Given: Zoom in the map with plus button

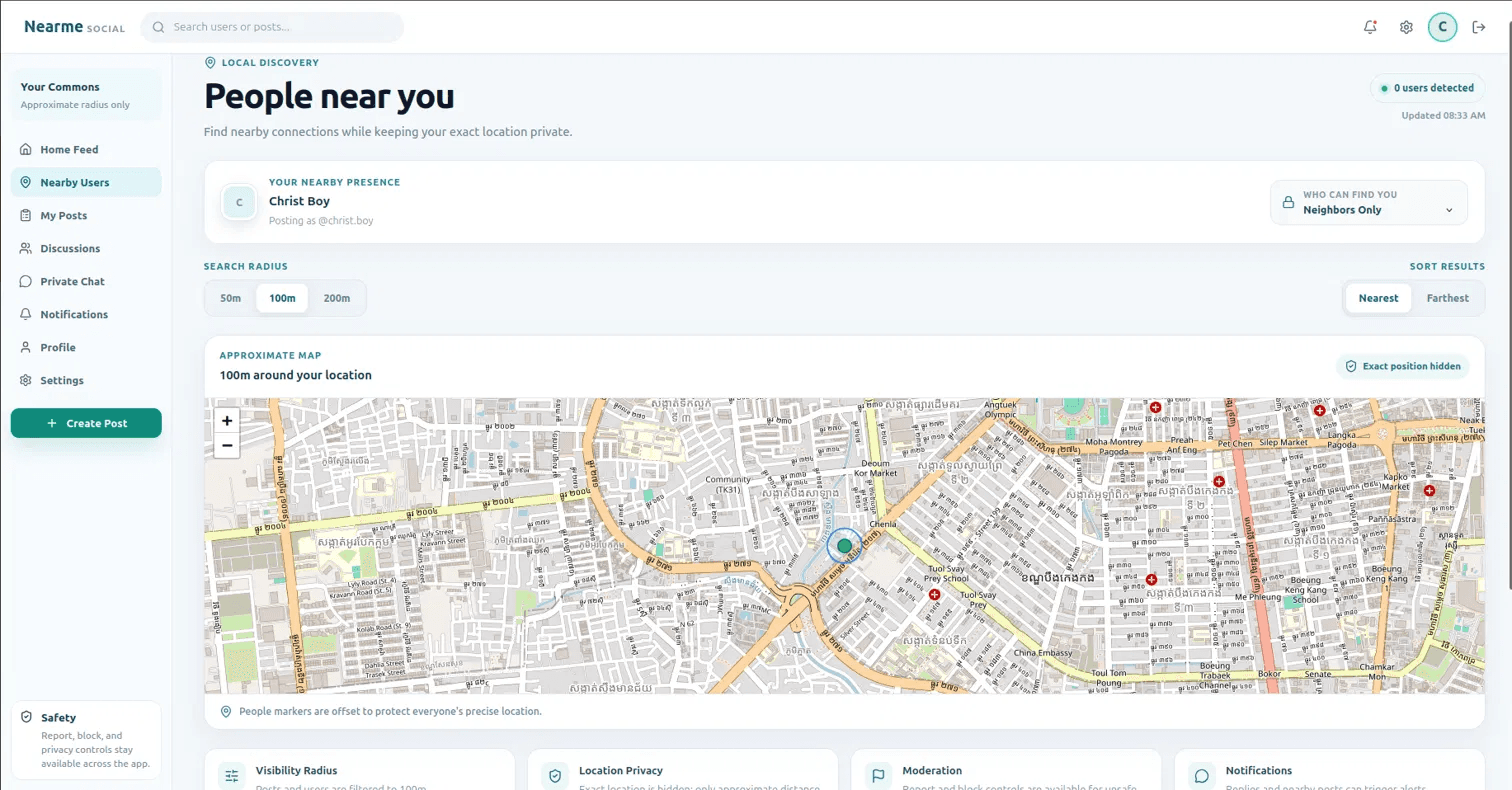Looking at the screenshot, I should pyautogui.click(x=227, y=421).
